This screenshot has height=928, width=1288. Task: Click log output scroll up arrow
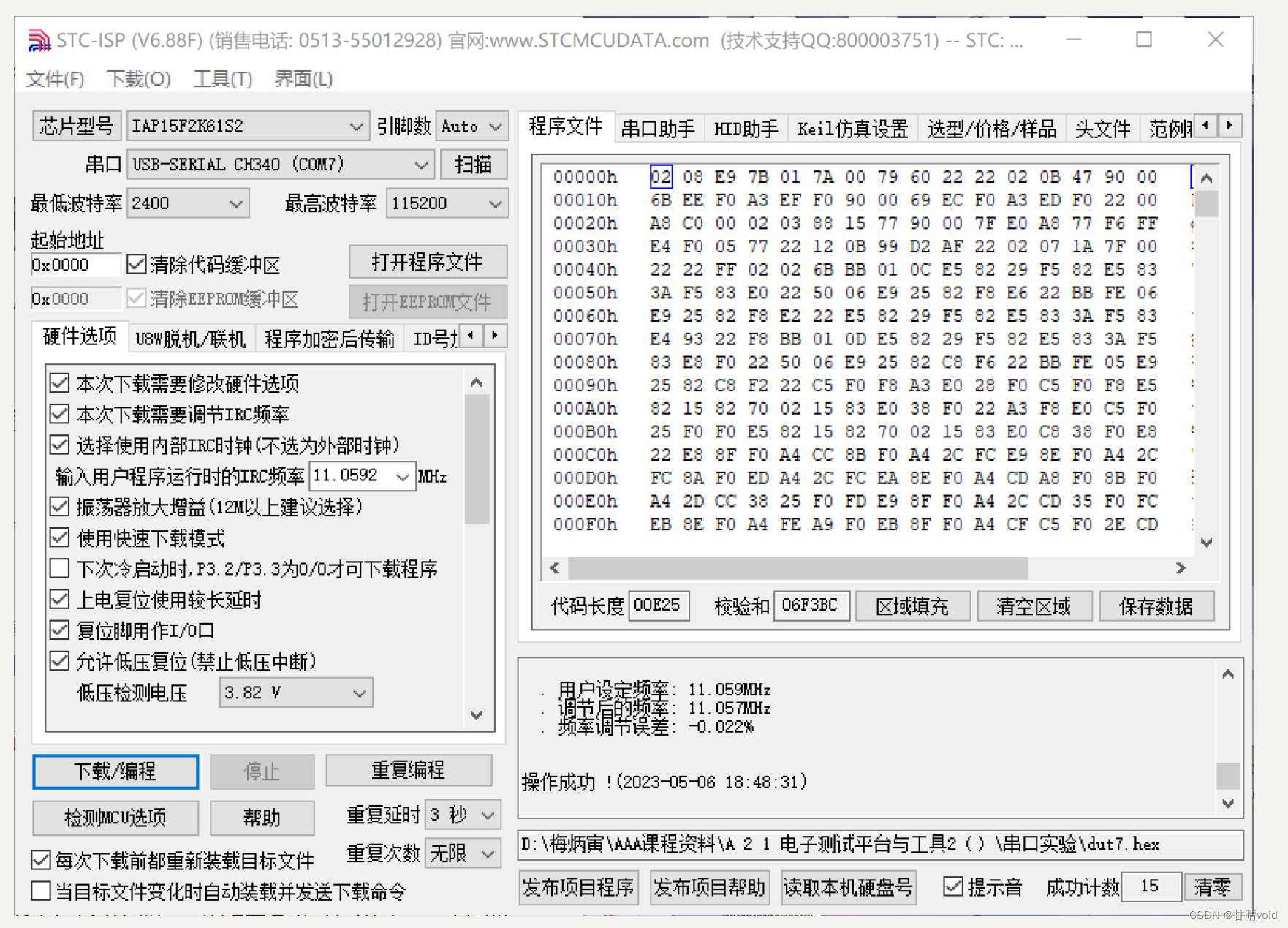[x=1228, y=674]
